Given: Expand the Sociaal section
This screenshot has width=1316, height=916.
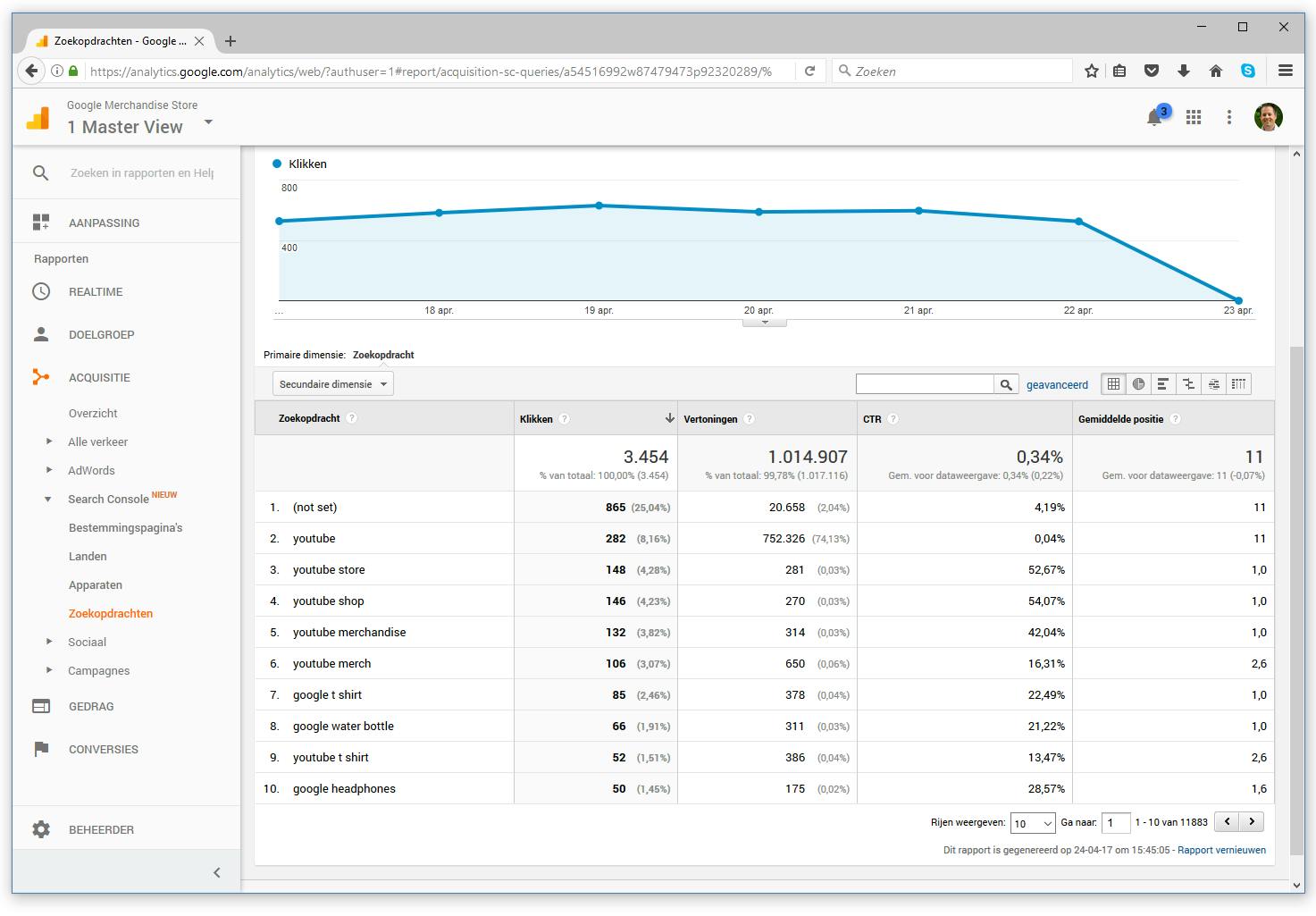Looking at the screenshot, I should [49, 642].
